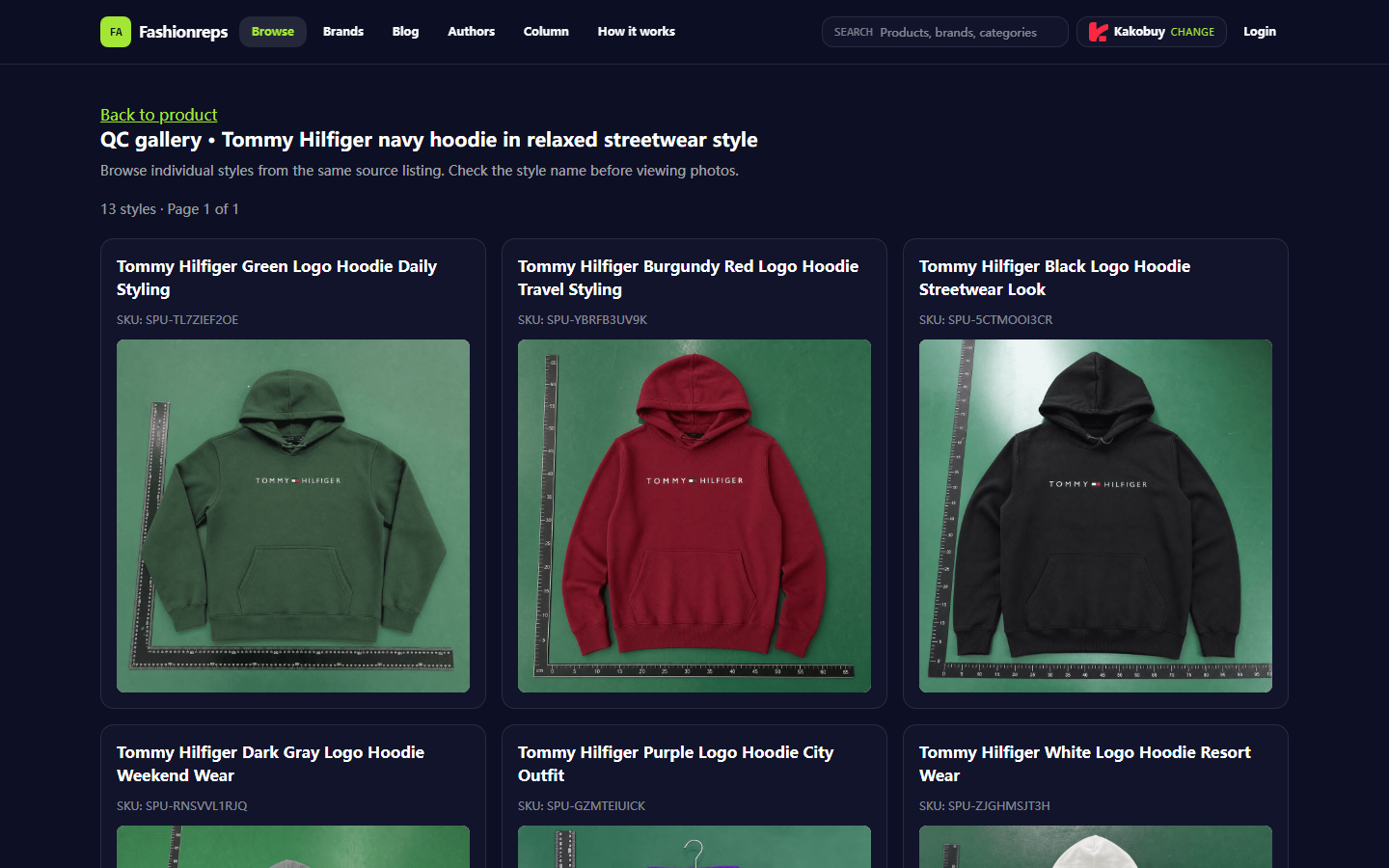The width and height of the screenshot is (1389, 868).
Task: Navigate to Authors
Action: [472, 32]
